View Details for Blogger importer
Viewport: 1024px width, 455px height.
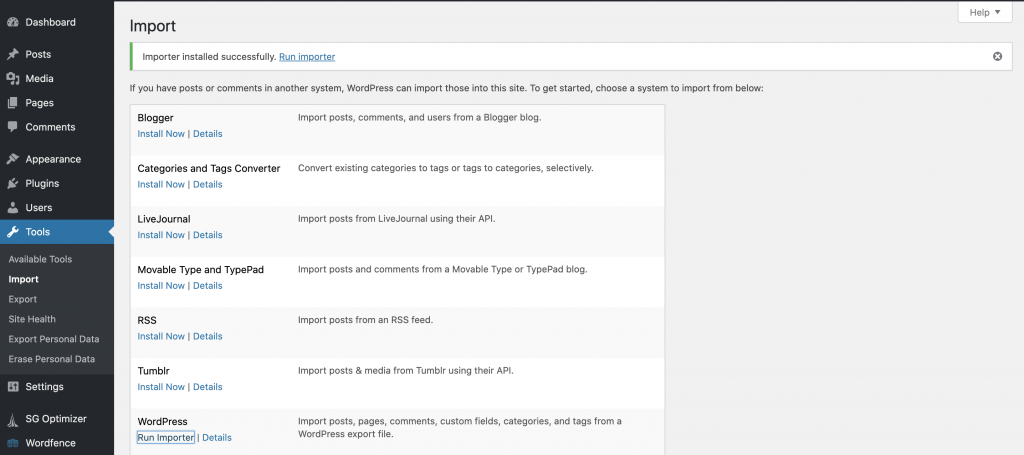[x=208, y=134]
